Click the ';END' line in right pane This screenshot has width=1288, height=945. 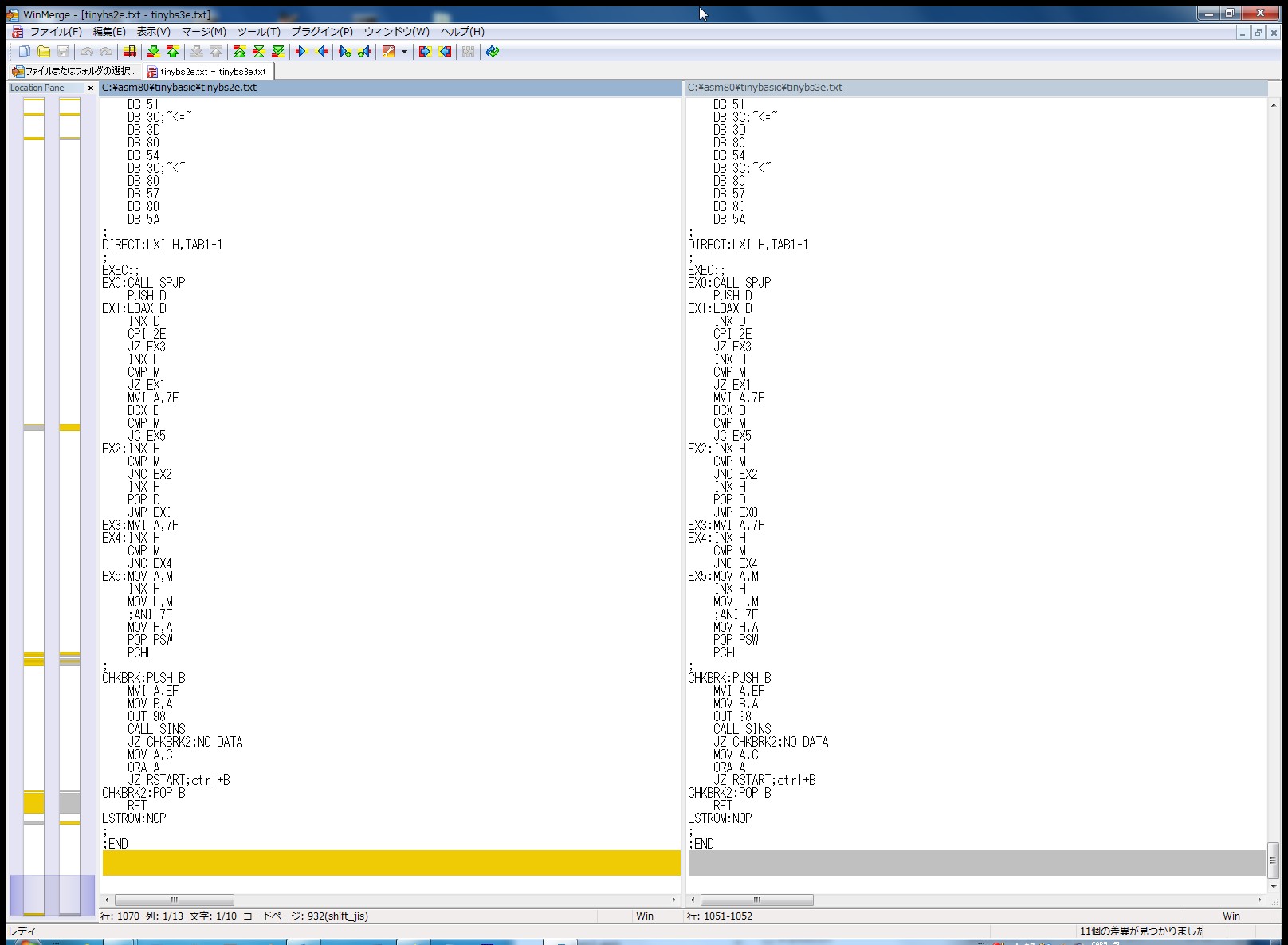701,844
